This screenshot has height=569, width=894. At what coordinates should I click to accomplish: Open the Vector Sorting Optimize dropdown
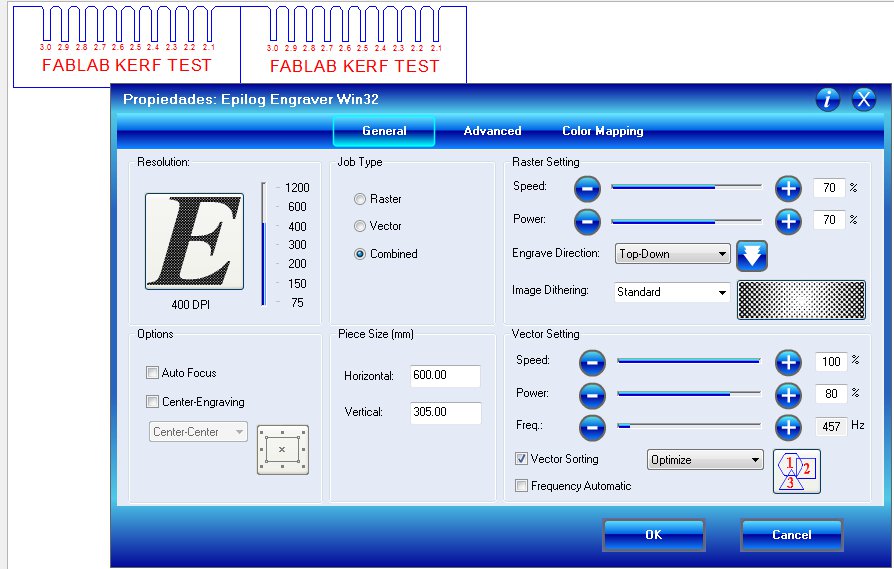point(705,460)
